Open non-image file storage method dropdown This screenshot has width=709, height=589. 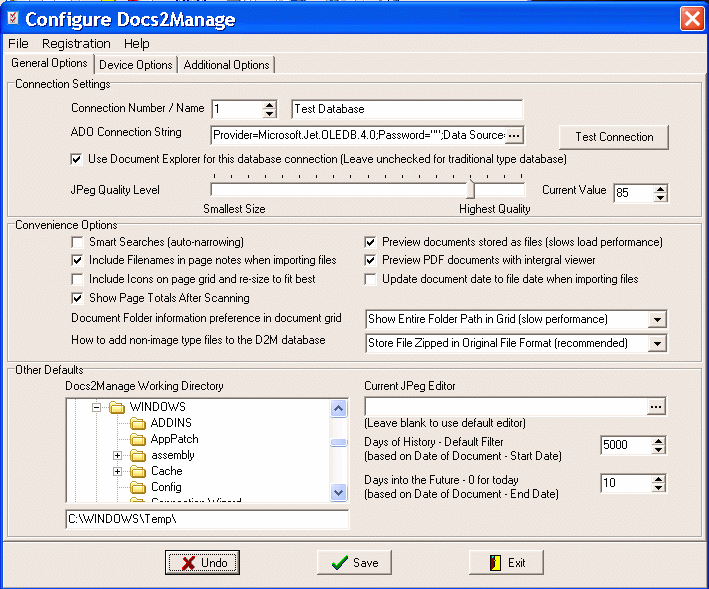(x=657, y=344)
